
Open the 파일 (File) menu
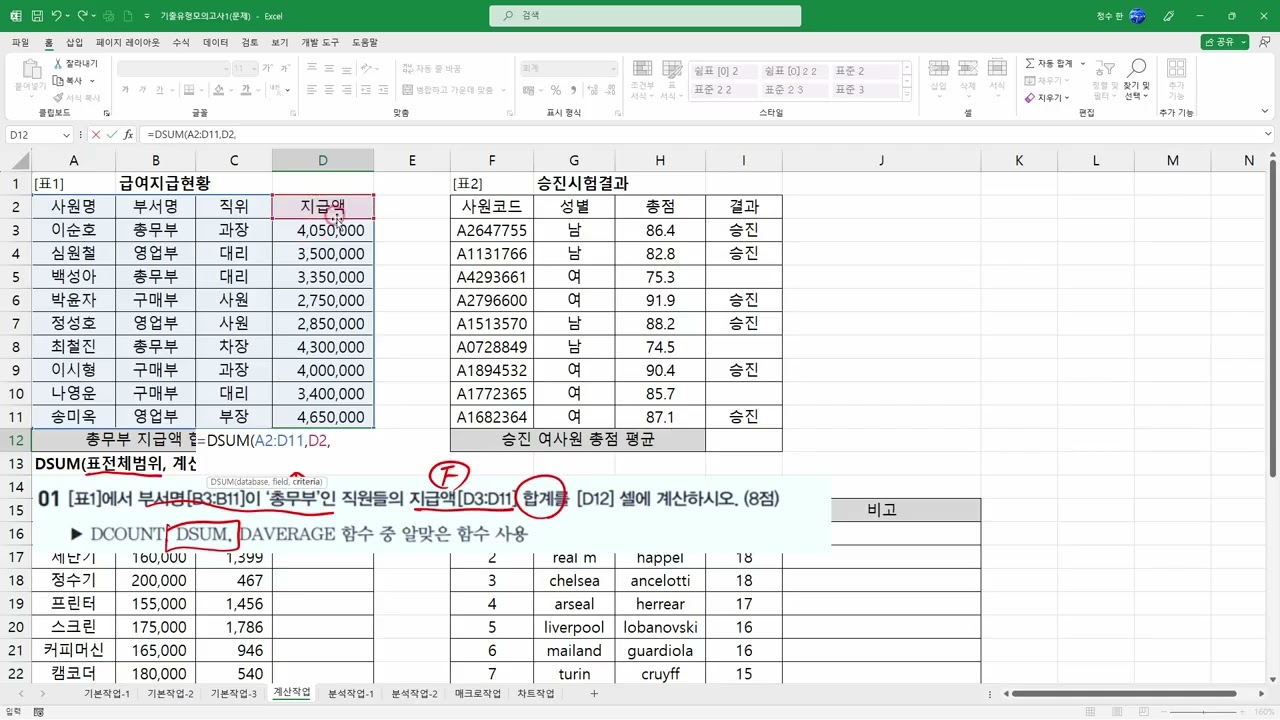(20, 43)
